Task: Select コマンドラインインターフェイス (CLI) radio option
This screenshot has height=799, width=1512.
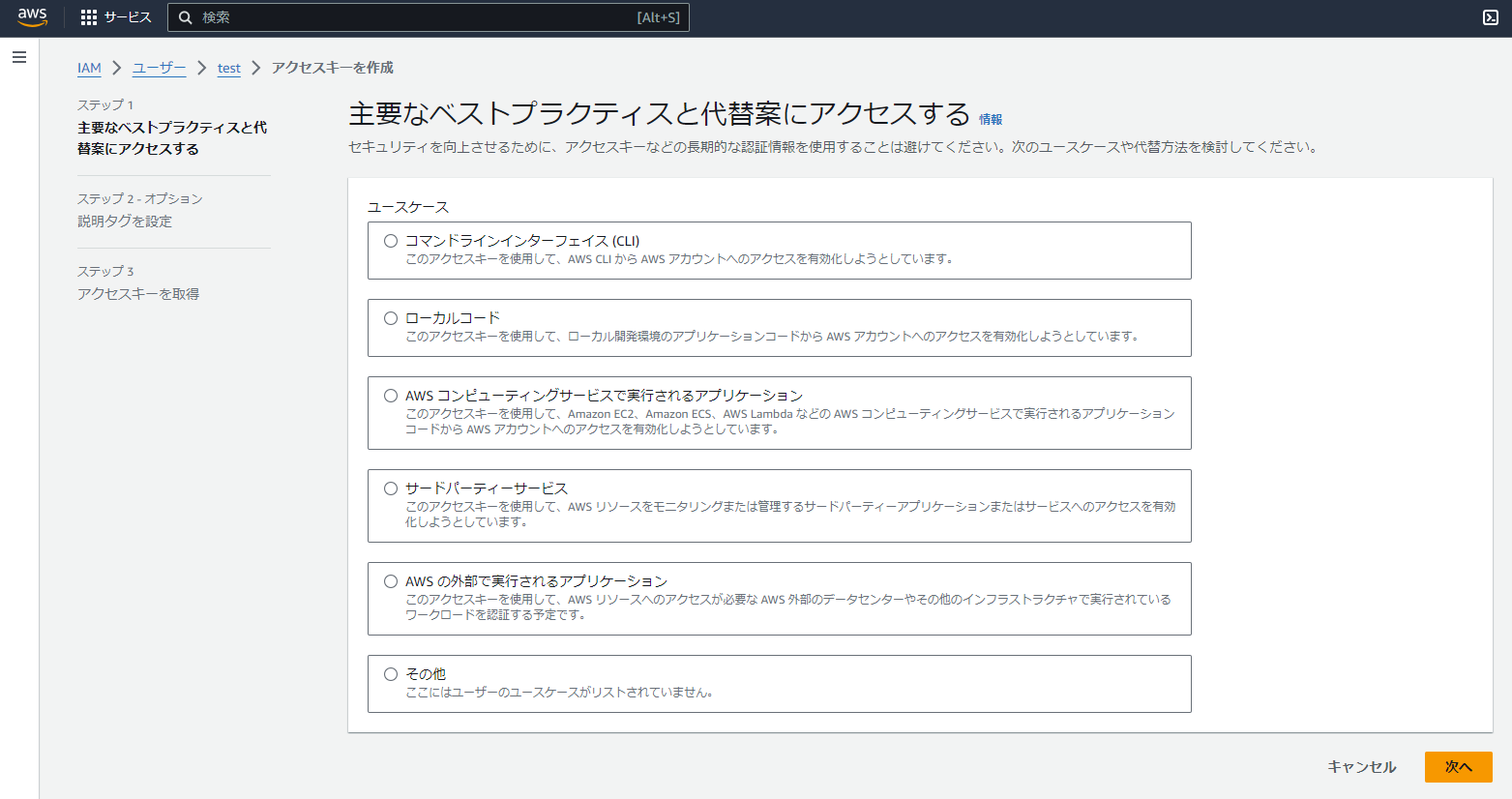Action: [x=391, y=241]
